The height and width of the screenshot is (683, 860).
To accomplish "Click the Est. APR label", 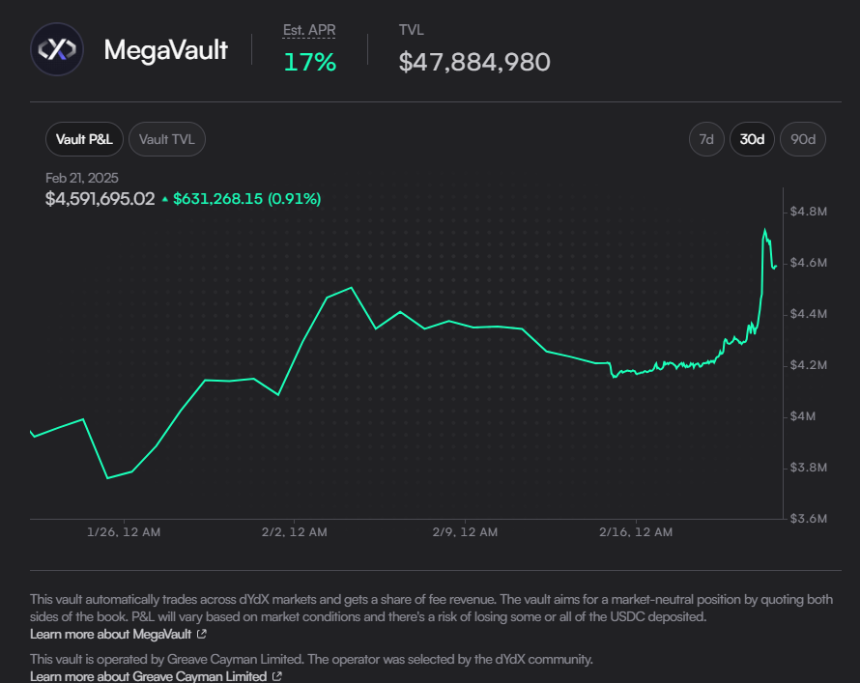I will [309, 30].
